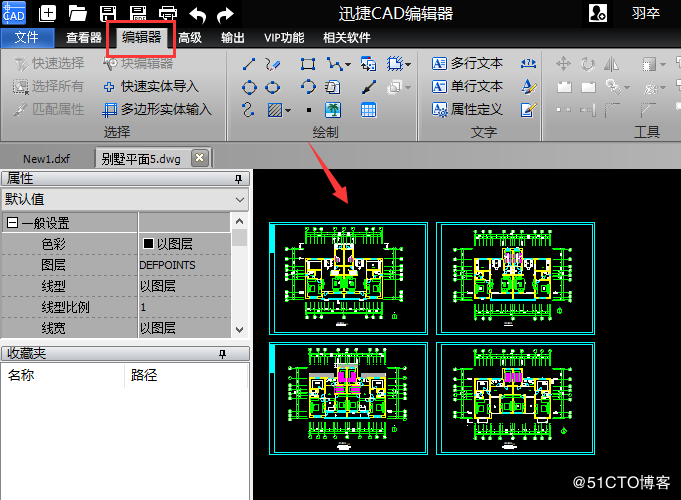Select the Line drawing tool

[x=249, y=64]
